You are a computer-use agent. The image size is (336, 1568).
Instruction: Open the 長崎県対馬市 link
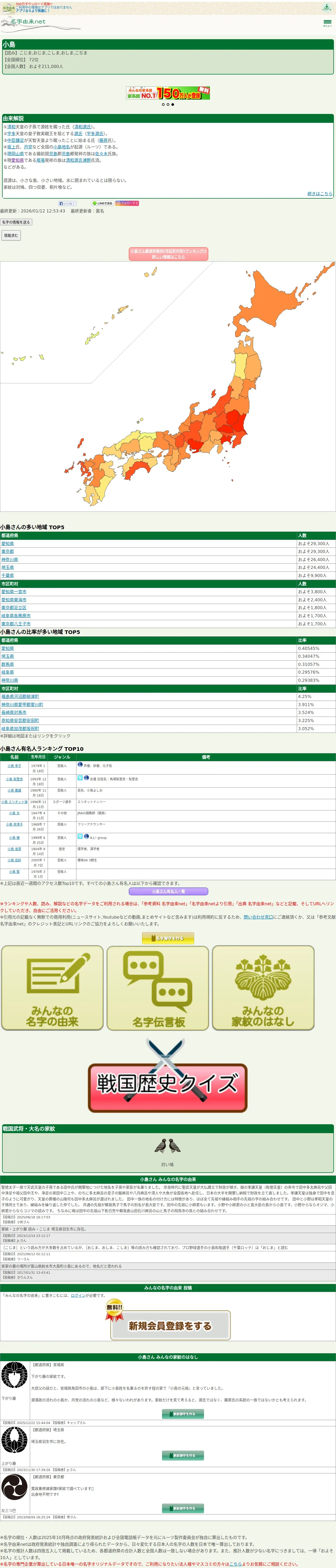[x=14, y=712]
